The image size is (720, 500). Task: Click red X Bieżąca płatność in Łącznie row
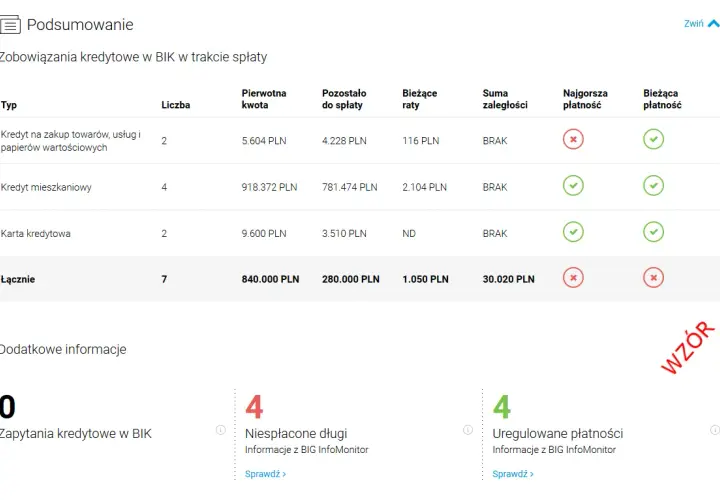click(653, 278)
